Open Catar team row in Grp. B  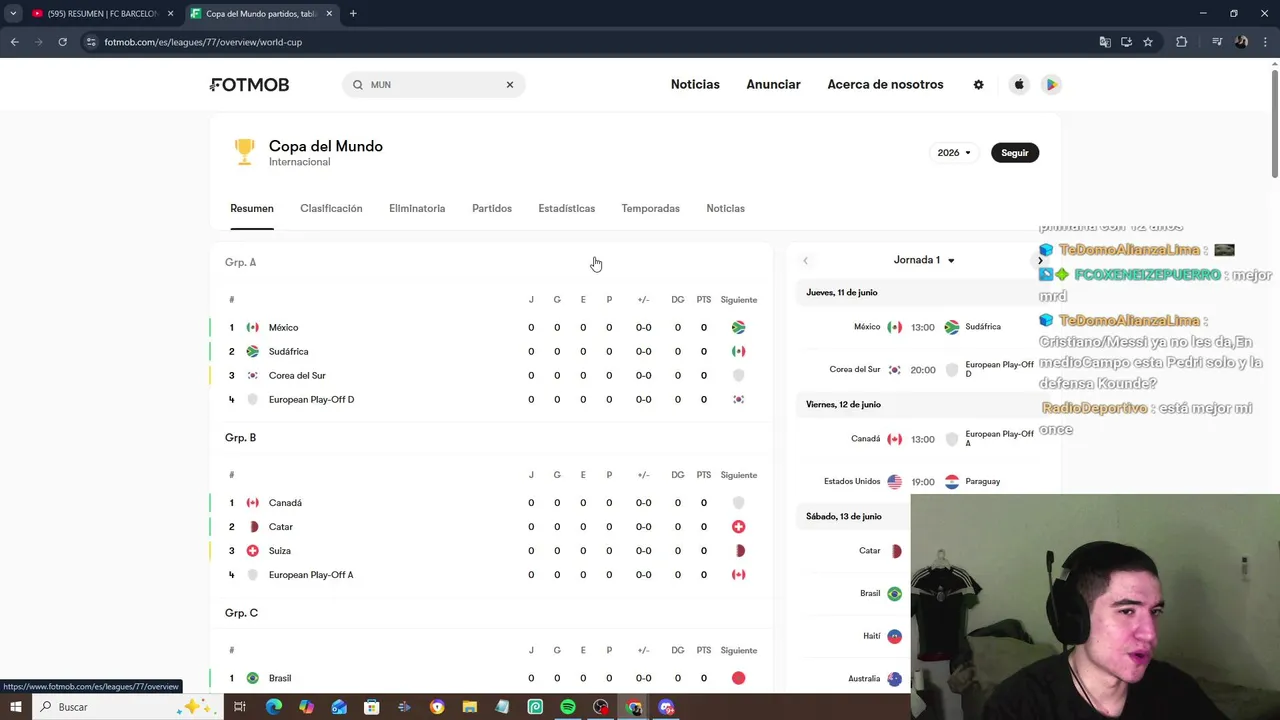click(x=491, y=527)
